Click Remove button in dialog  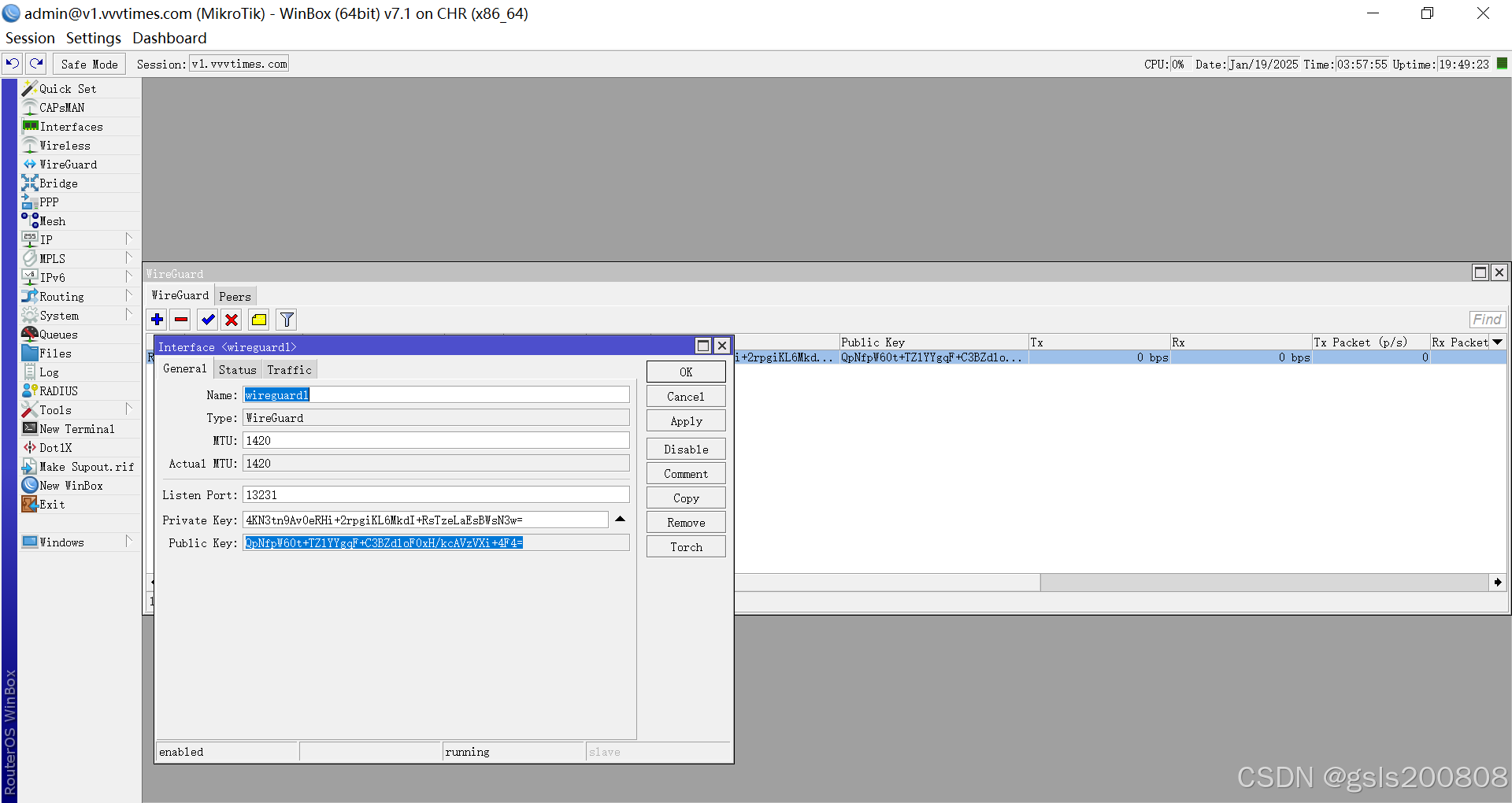click(686, 523)
